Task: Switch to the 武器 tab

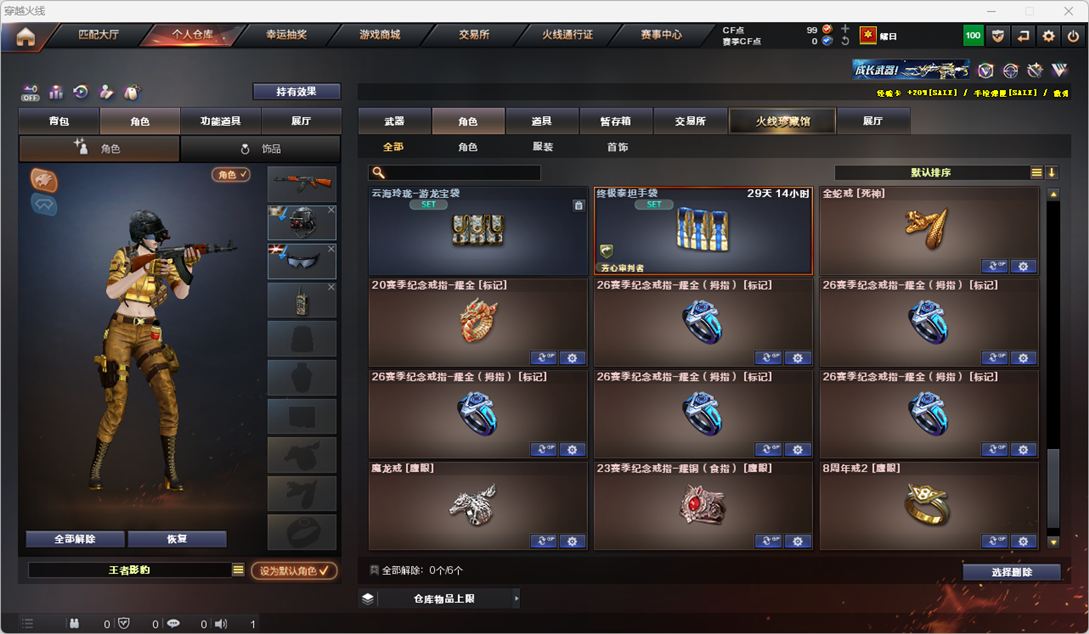Action: pyautogui.click(x=394, y=121)
